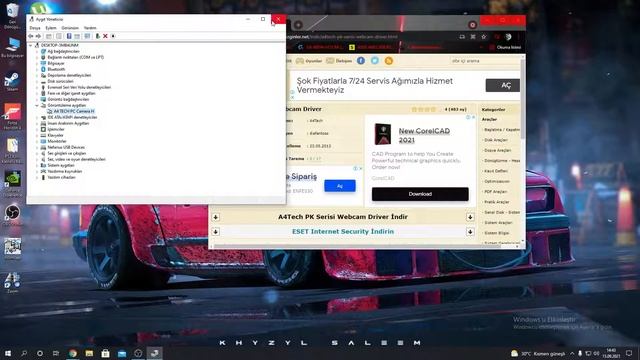Image resolution: width=640 pixels, height=360 pixels.
Task: Collapse the Görüntüleme aygıtları node
Action: pos(37,105)
